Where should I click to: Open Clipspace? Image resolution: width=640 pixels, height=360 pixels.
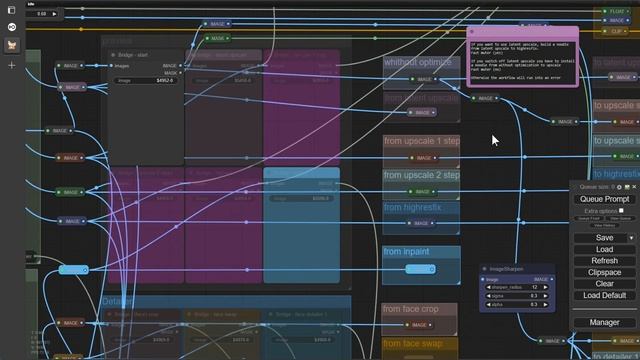click(604, 272)
